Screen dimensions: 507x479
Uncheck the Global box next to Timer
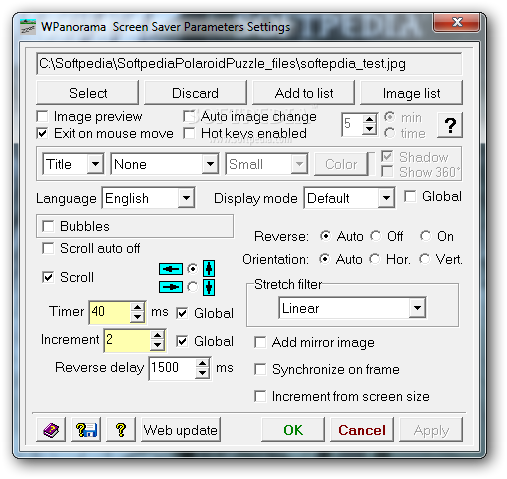(x=182, y=313)
